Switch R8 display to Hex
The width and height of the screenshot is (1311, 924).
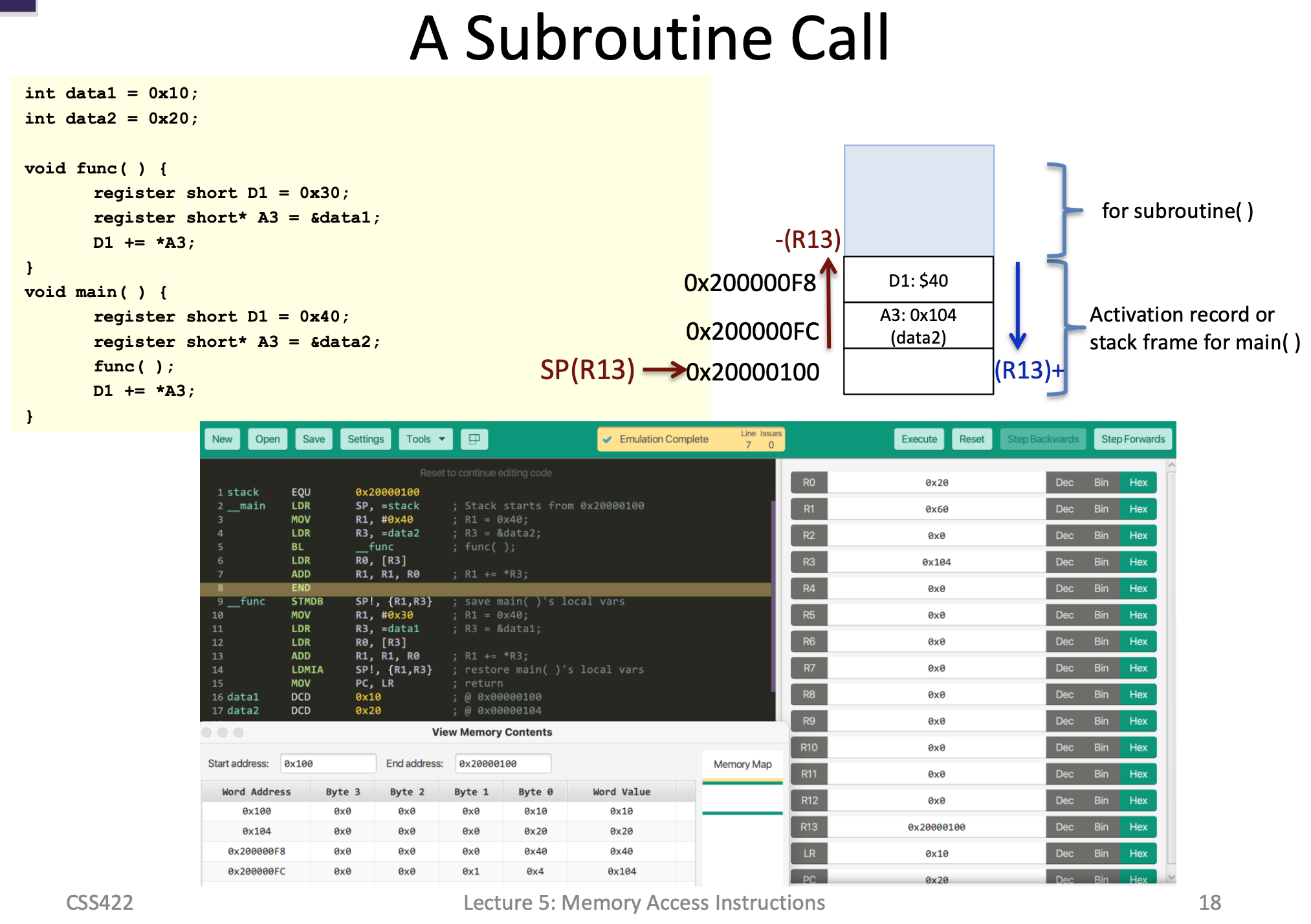(1138, 694)
